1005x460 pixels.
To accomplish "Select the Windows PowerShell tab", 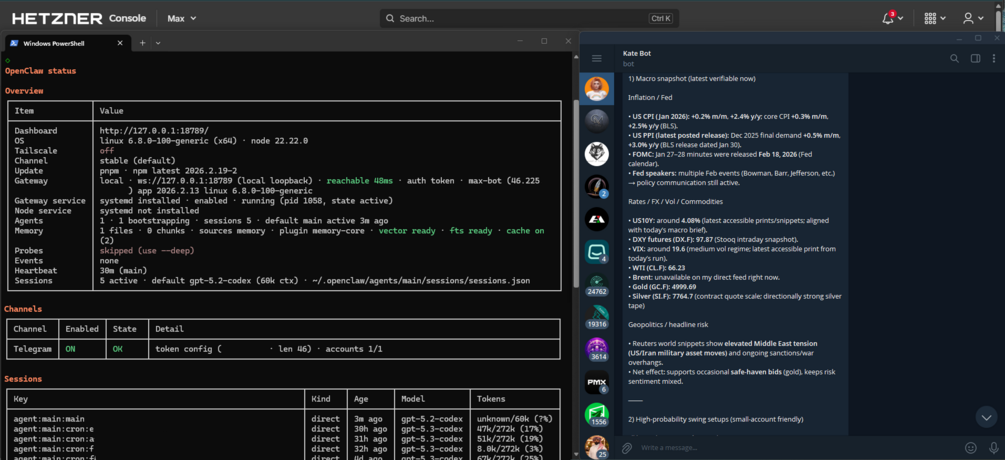I will tap(67, 43).
